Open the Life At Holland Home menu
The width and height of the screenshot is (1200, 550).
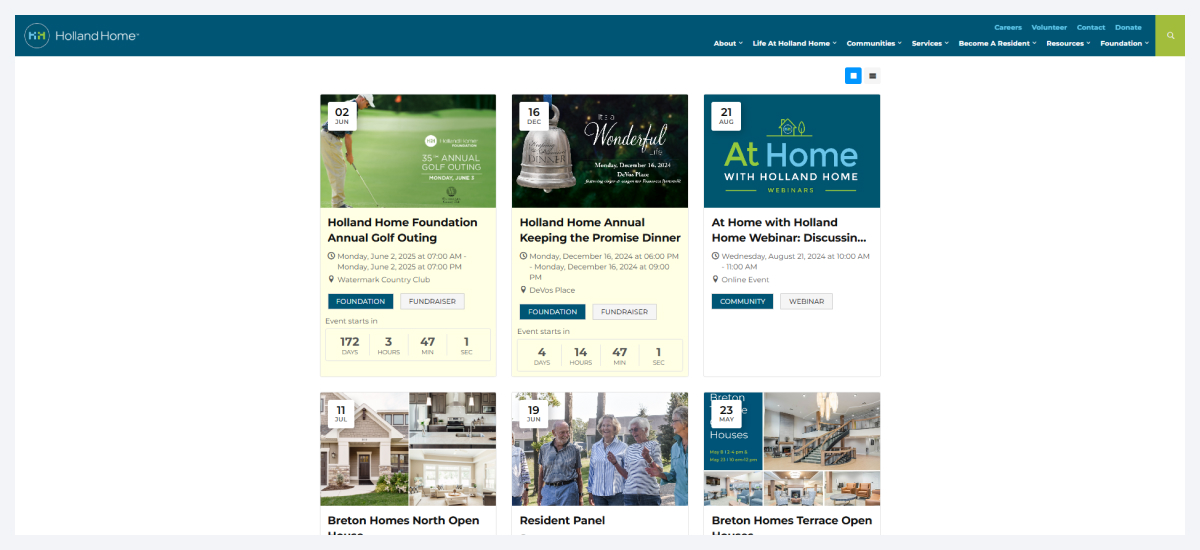click(795, 43)
